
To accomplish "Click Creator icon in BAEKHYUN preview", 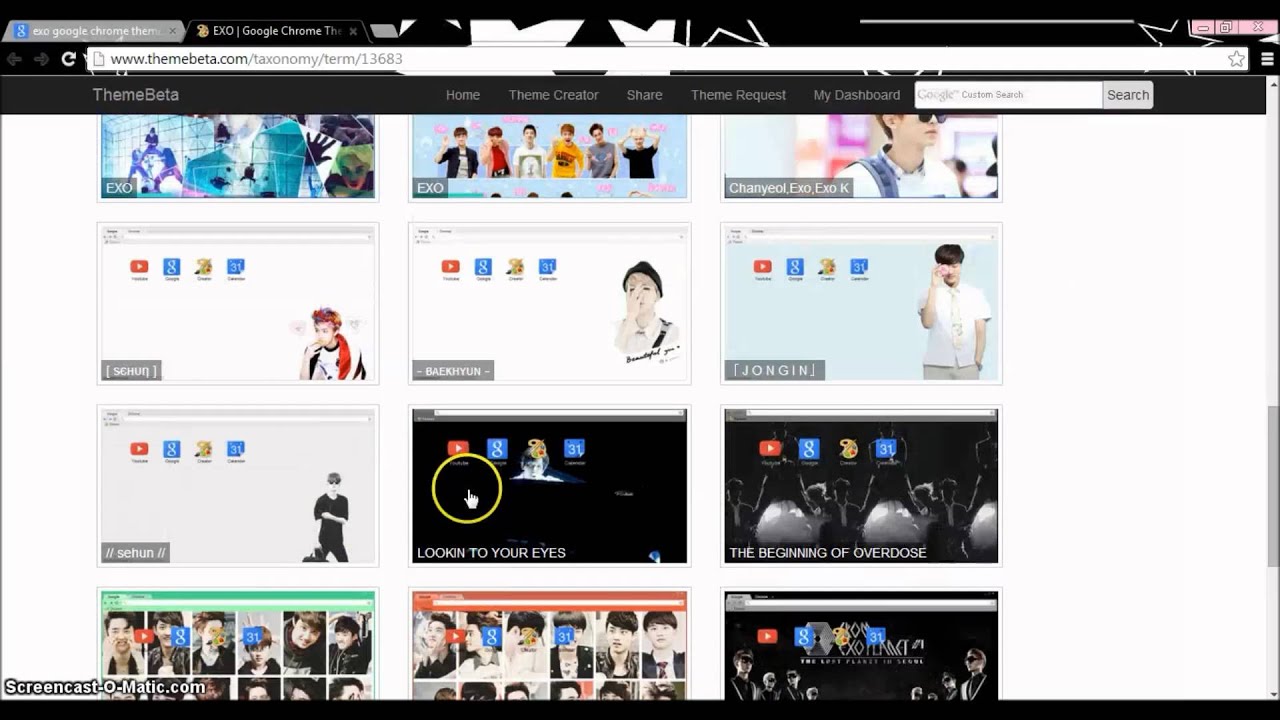I will coord(515,267).
